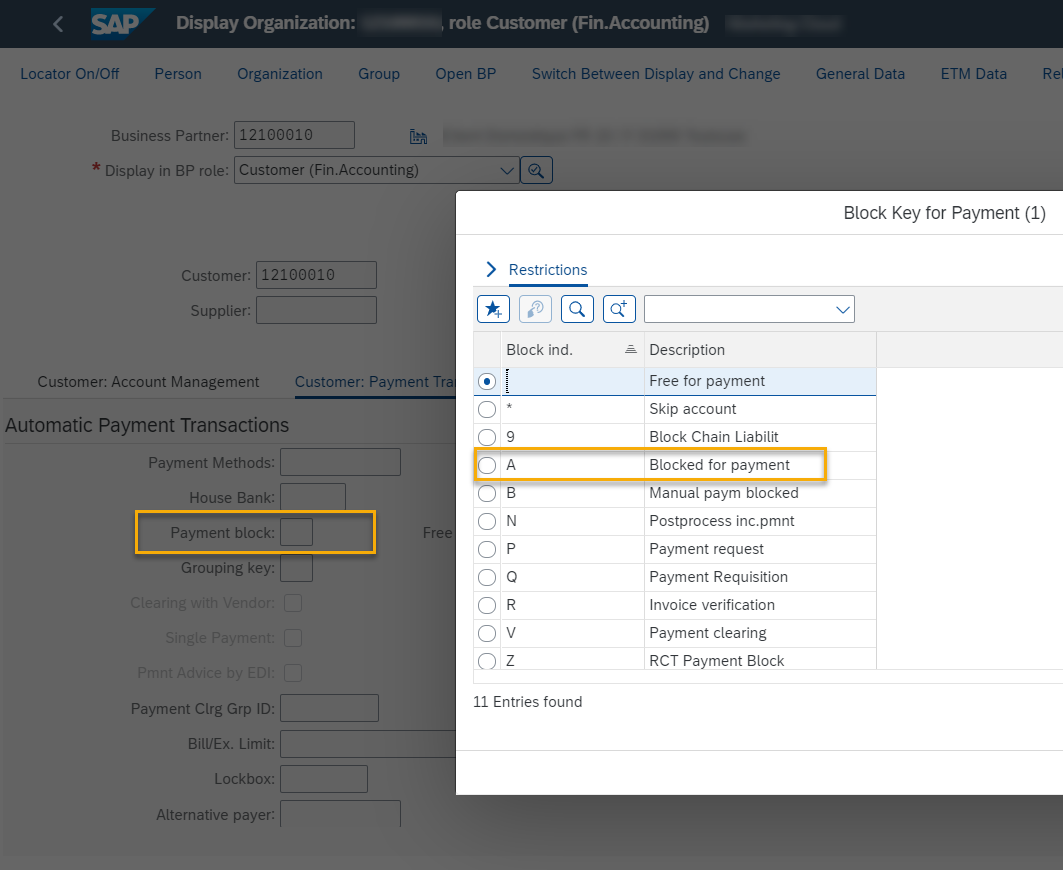The width and height of the screenshot is (1063, 870).
Task: Choose radio for Q Payment Requisition
Action: pos(487,577)
